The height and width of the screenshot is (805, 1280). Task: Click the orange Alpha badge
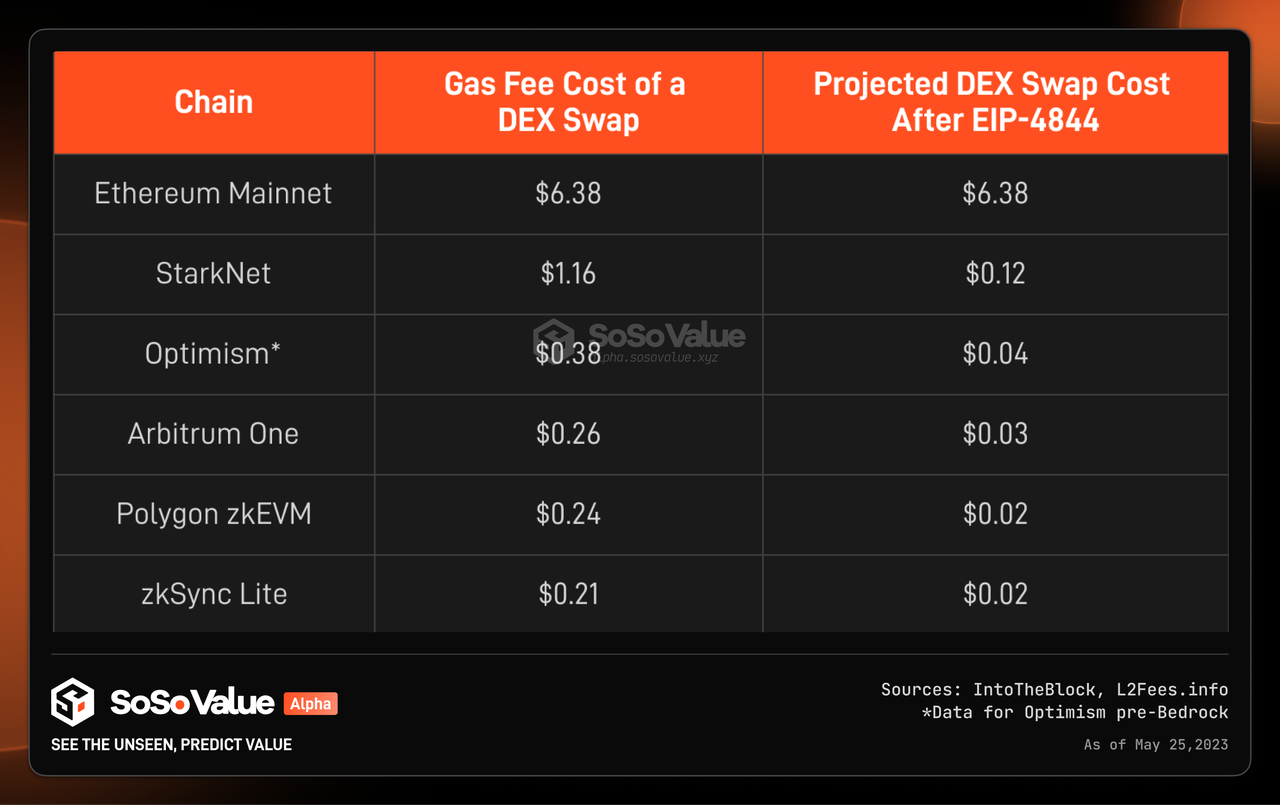tap(311, 704)
